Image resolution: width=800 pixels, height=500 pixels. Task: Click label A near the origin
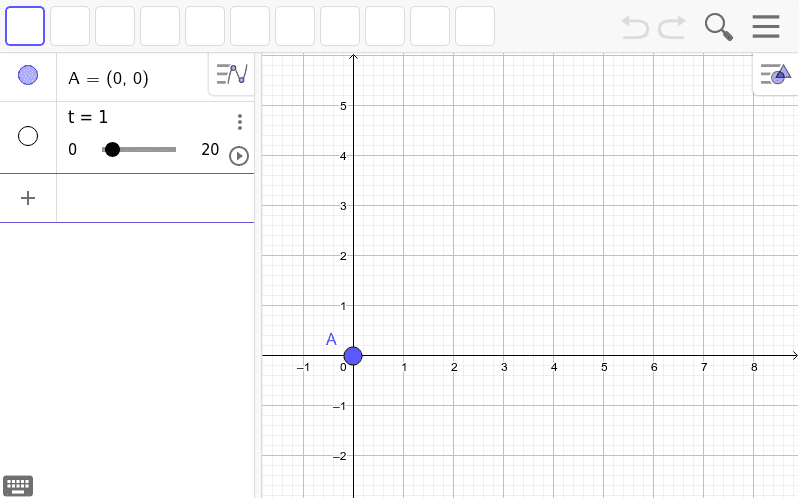[x=331, y=339]
